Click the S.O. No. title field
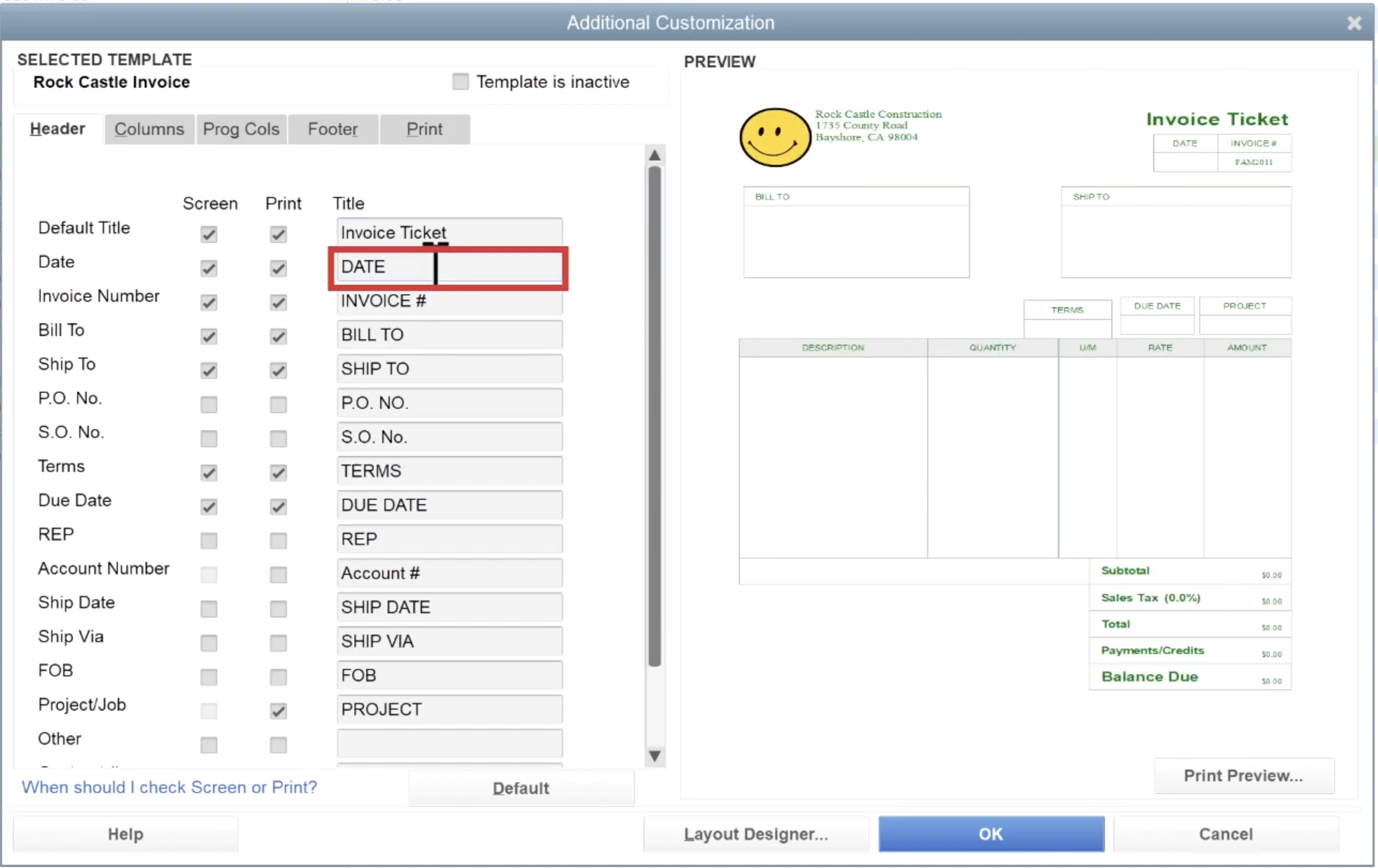 449,437
